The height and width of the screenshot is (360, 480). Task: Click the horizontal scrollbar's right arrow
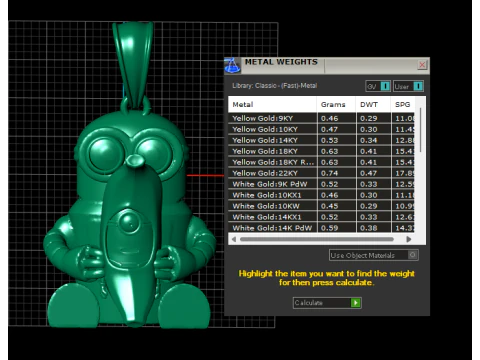[409, 239]
